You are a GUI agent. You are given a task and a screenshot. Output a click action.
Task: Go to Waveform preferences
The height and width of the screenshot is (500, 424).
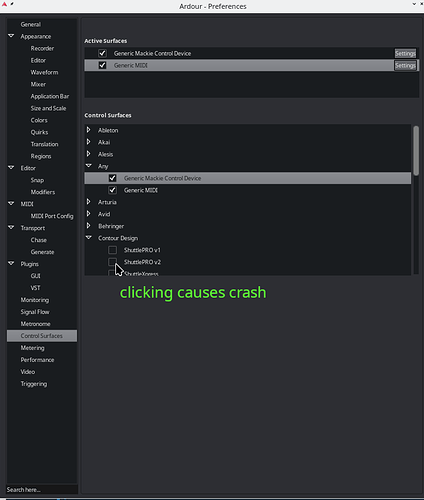pos(44,72)
